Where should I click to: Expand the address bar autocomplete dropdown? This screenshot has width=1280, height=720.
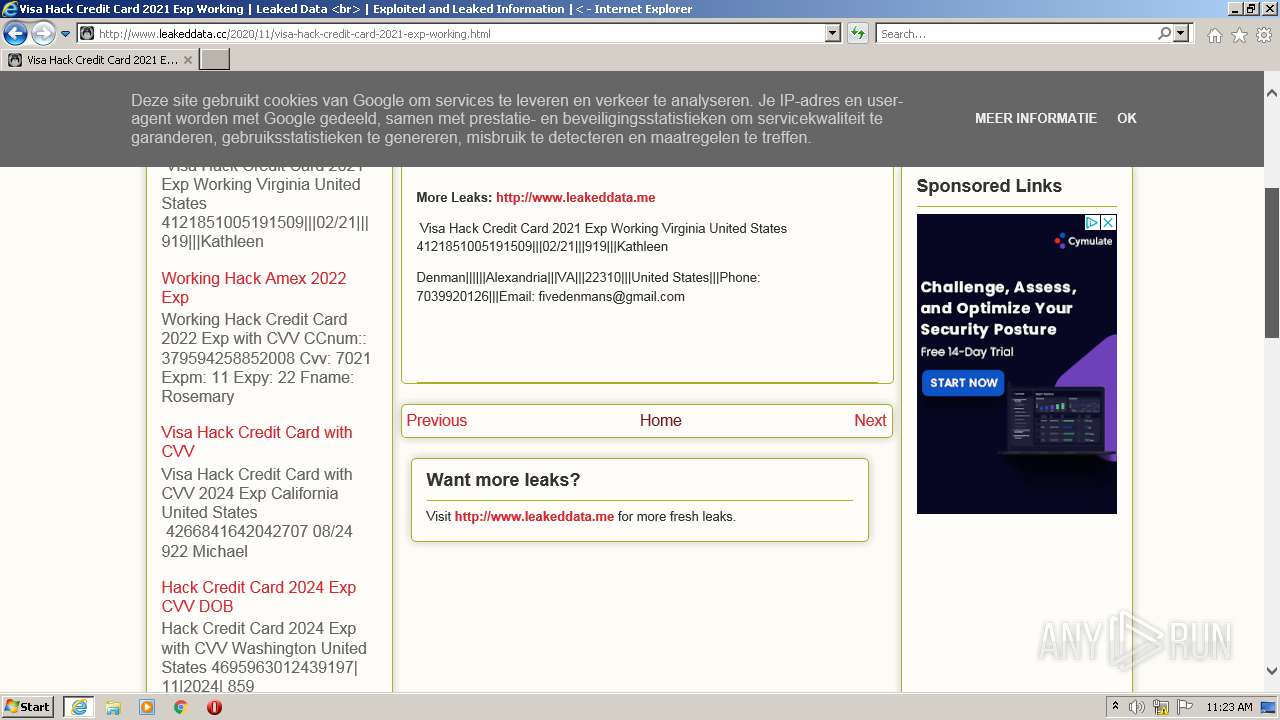pyautogui.click(x=833, y=34)
